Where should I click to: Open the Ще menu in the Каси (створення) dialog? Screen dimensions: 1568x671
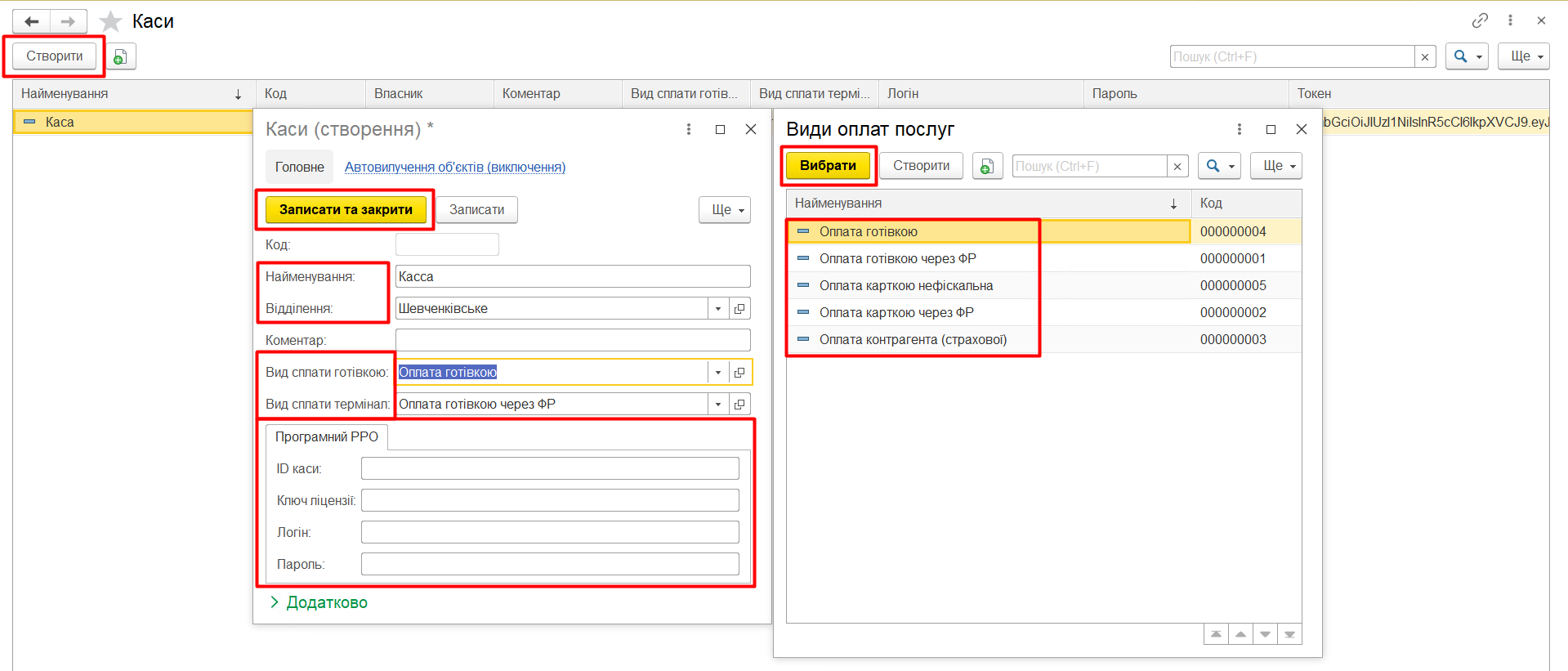(725, 210)
